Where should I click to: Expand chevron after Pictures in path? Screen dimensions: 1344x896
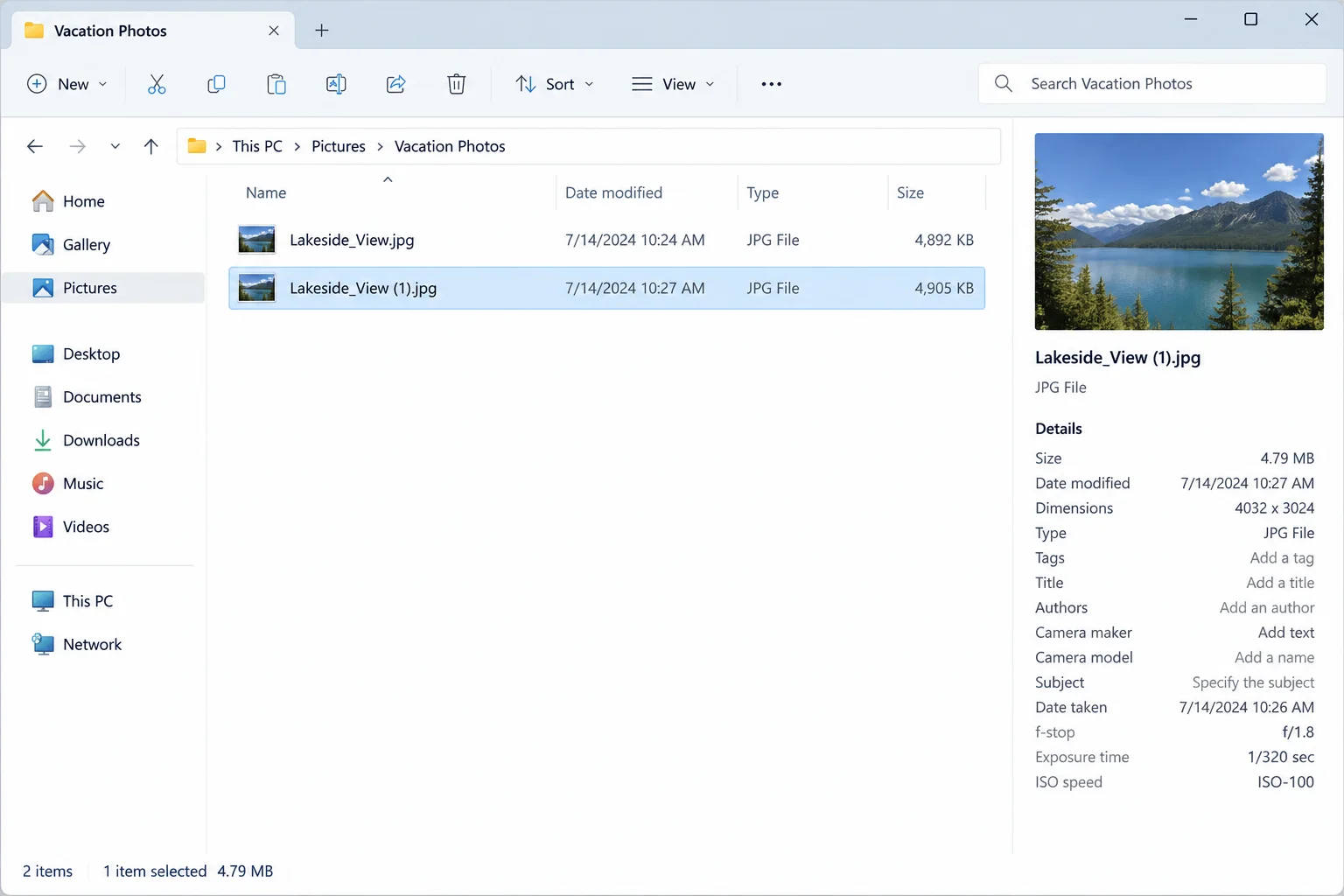pyautogui.click(x=381, y=146)
